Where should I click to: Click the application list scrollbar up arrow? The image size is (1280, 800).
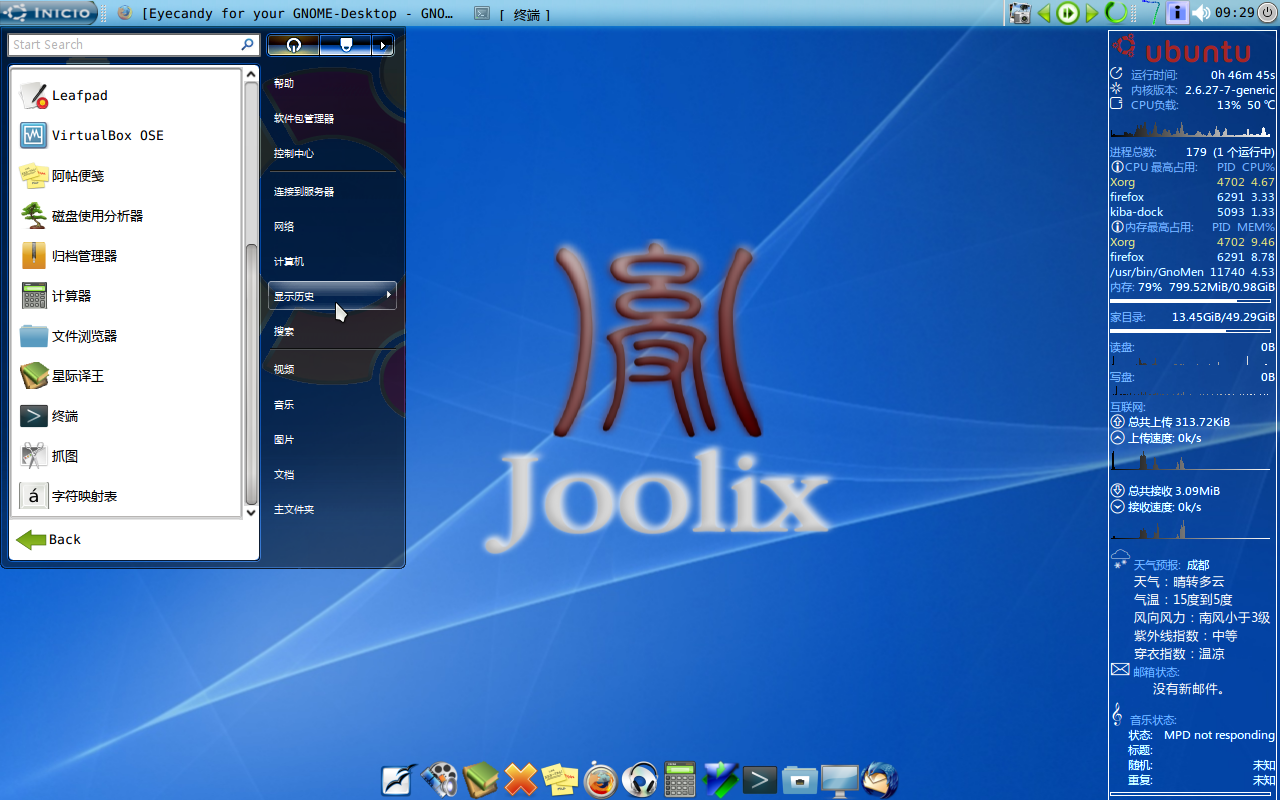pos(251,73)
